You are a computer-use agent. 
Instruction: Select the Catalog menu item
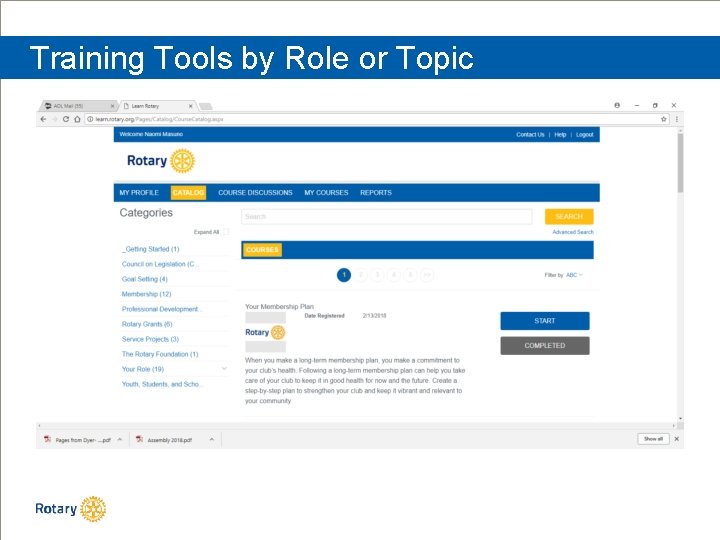pyautogui.click(x=188, y=192)
